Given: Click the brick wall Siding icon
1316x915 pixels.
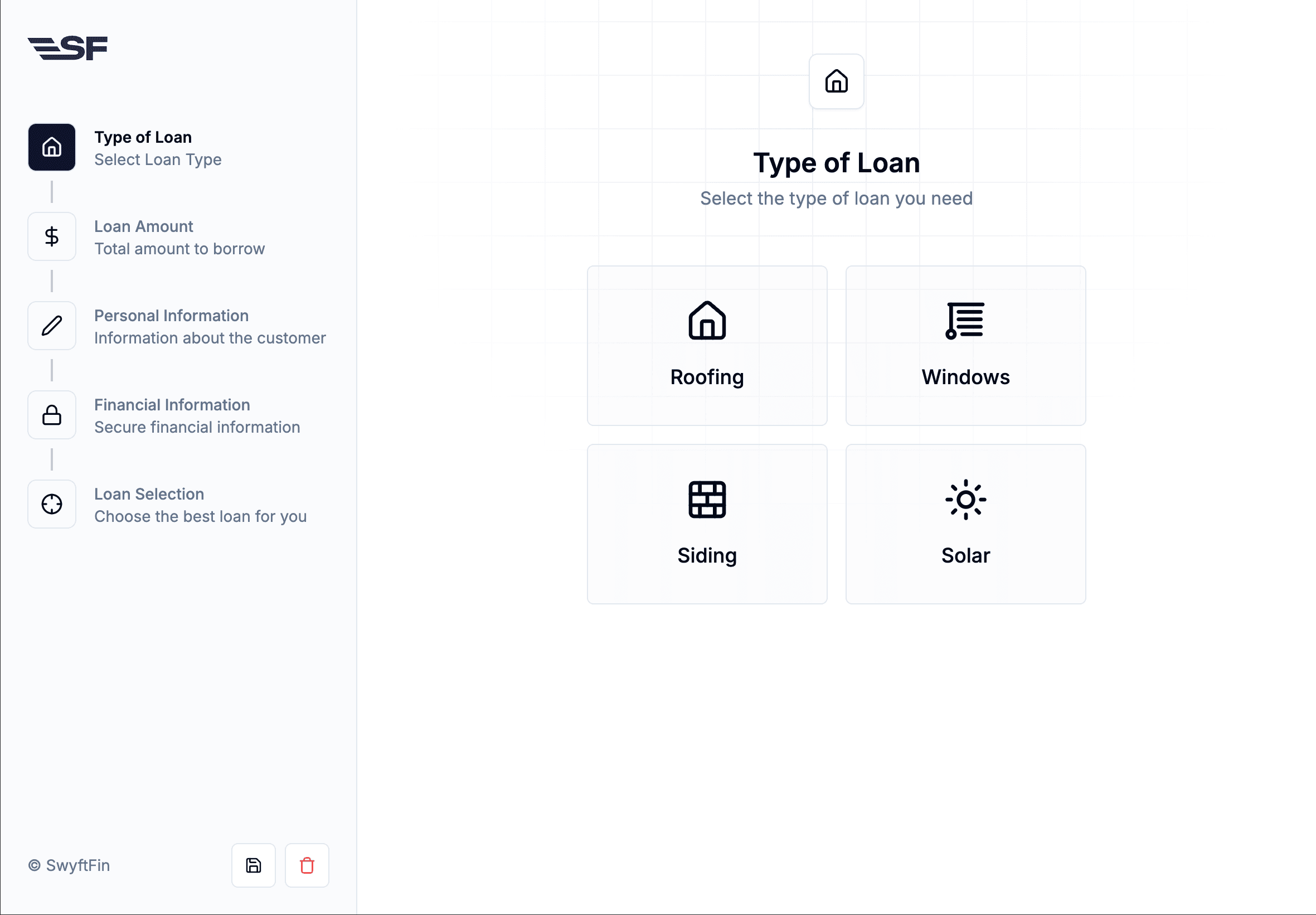Looking at the screenshot, I should 707,500.
